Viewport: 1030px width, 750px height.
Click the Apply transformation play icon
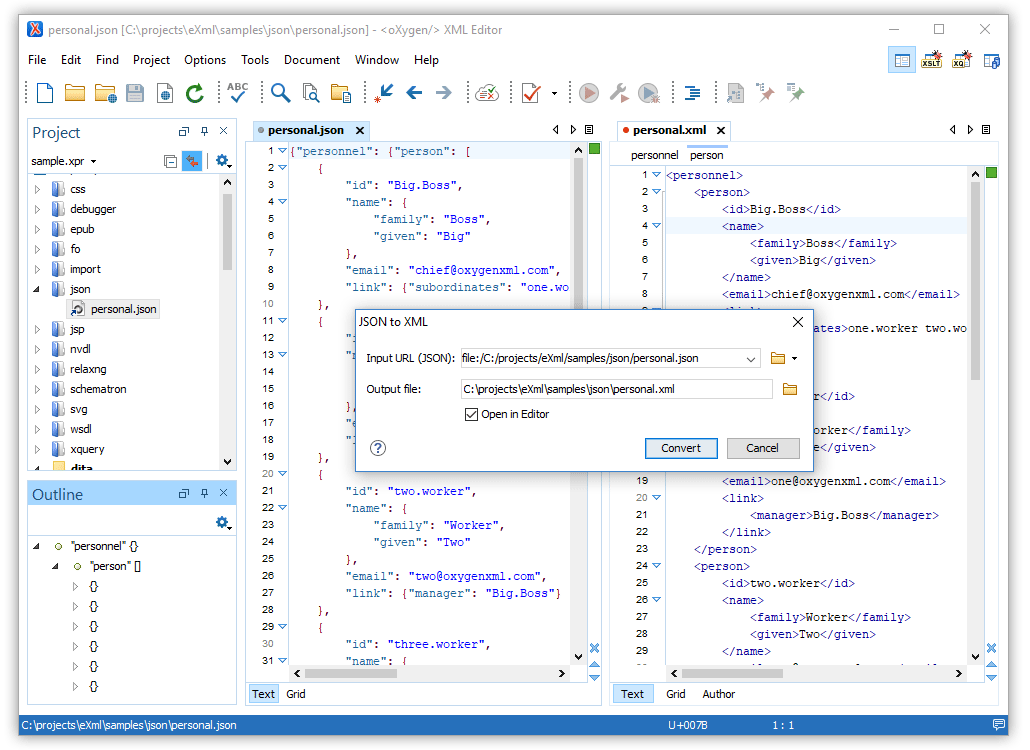click(x=589, y=93)
